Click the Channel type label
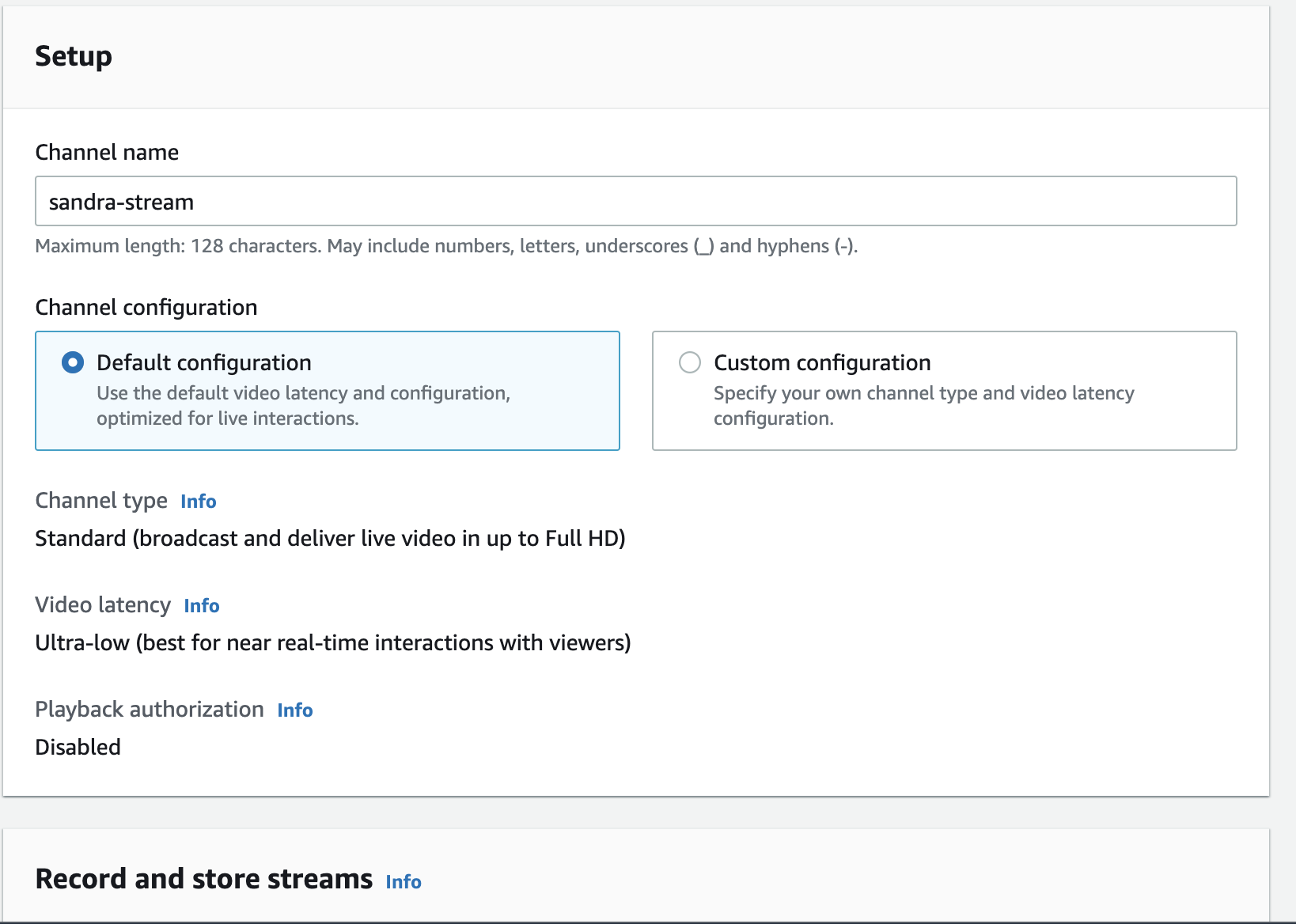 101,501
